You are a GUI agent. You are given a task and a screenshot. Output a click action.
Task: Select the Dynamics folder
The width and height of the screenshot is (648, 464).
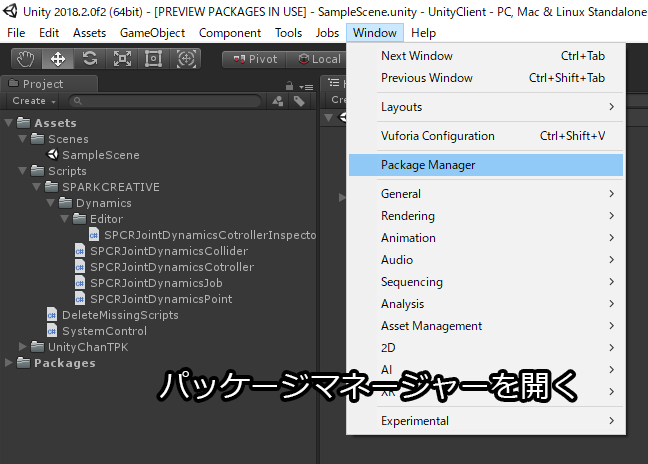pyautogui.click(x=95, y=203)
